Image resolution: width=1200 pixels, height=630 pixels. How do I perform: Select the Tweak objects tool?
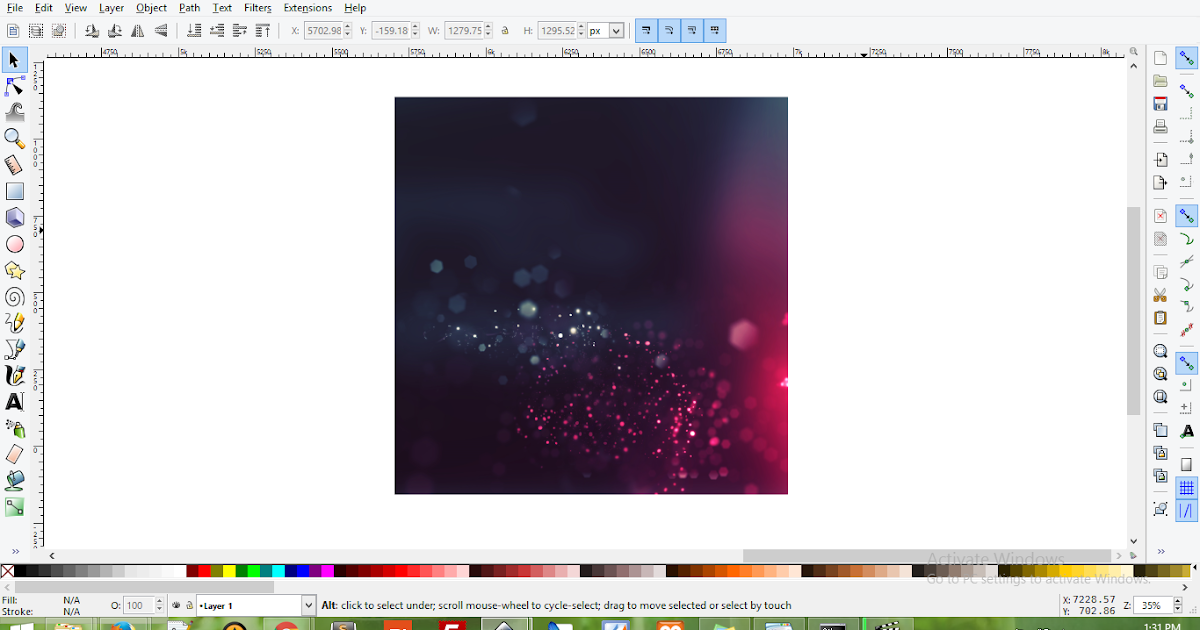tap(15, 112)
